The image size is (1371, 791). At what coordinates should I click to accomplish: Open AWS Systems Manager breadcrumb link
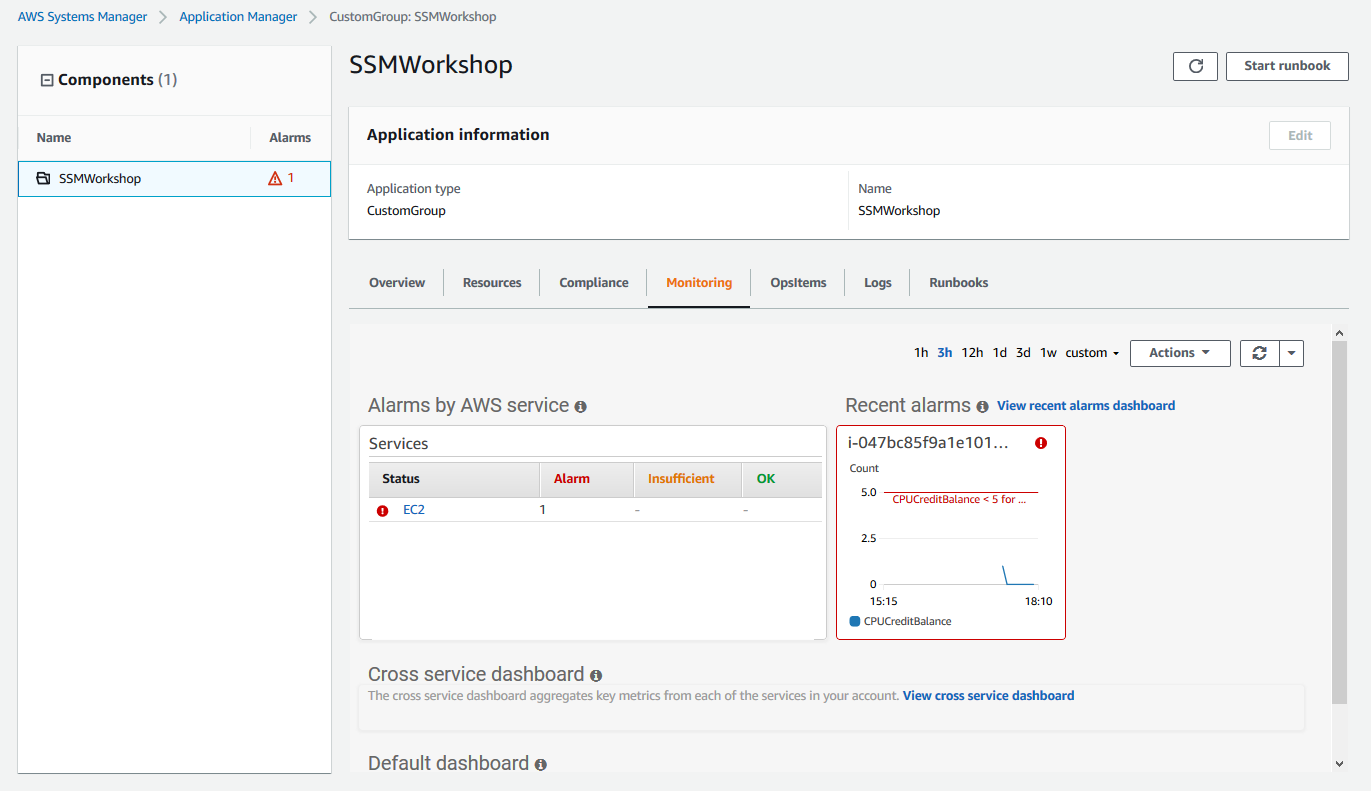click(82, 17)
